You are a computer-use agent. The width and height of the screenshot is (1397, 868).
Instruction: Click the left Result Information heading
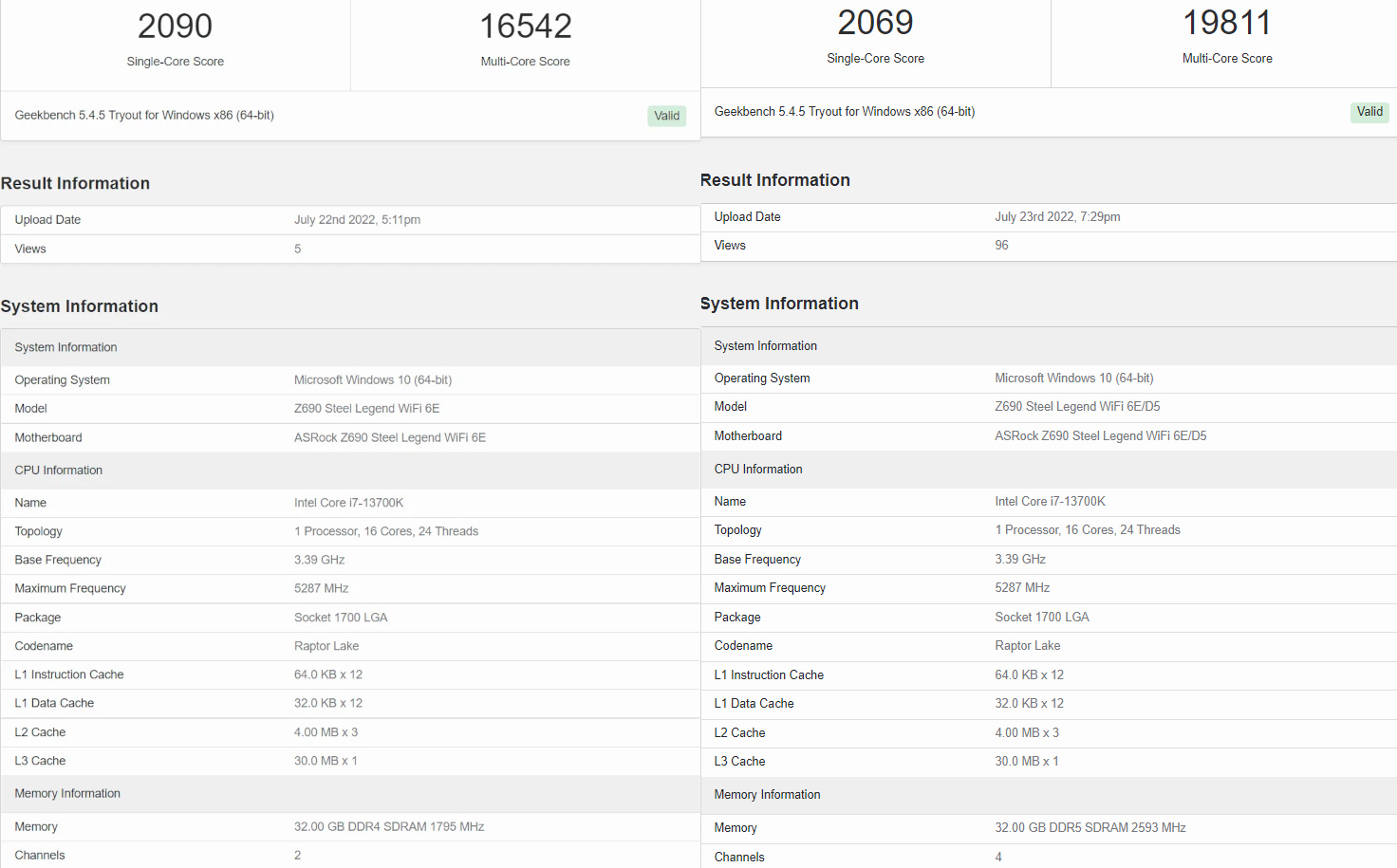(75, 184)
